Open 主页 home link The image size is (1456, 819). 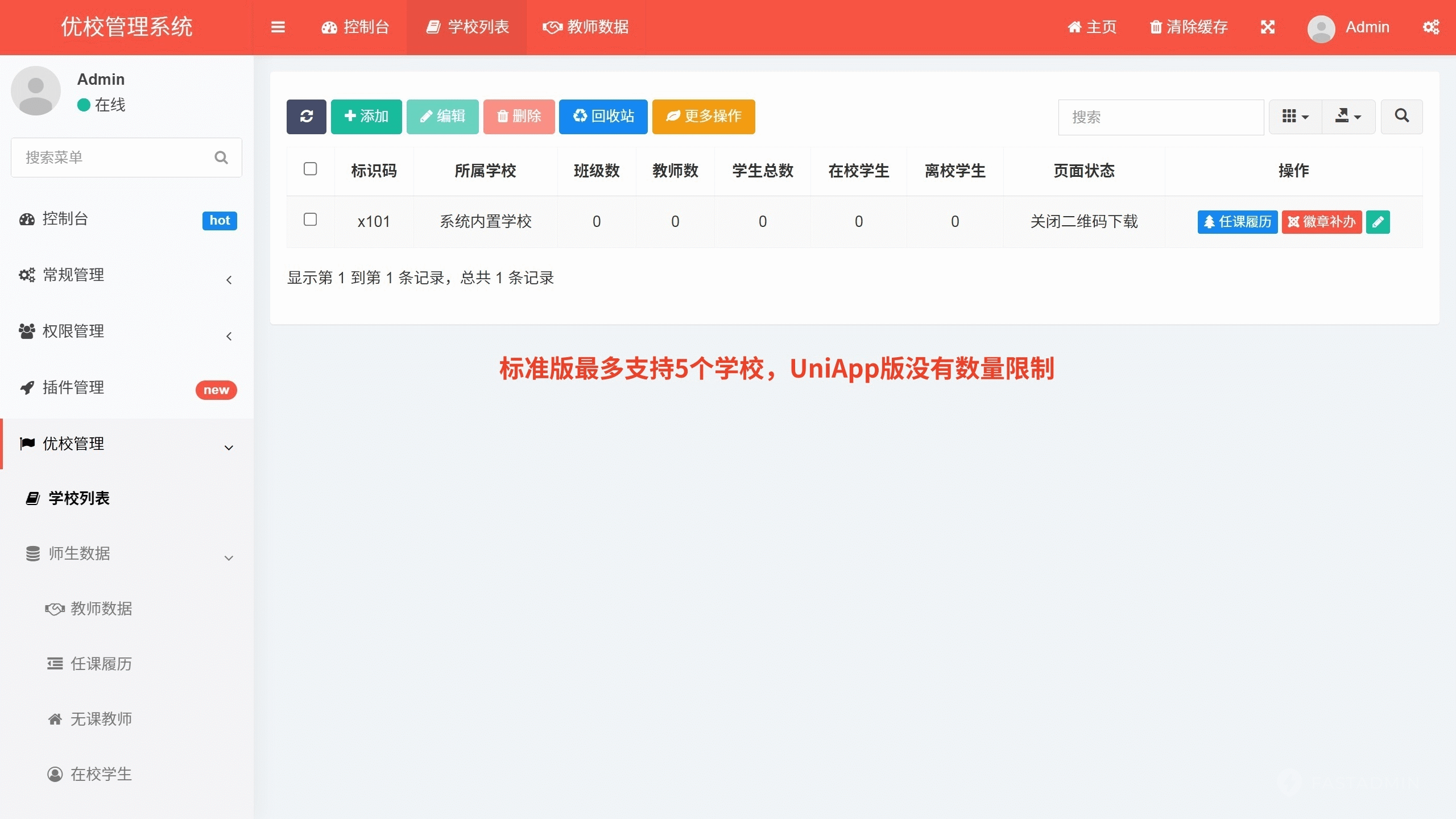click(x=1092, y=27)
